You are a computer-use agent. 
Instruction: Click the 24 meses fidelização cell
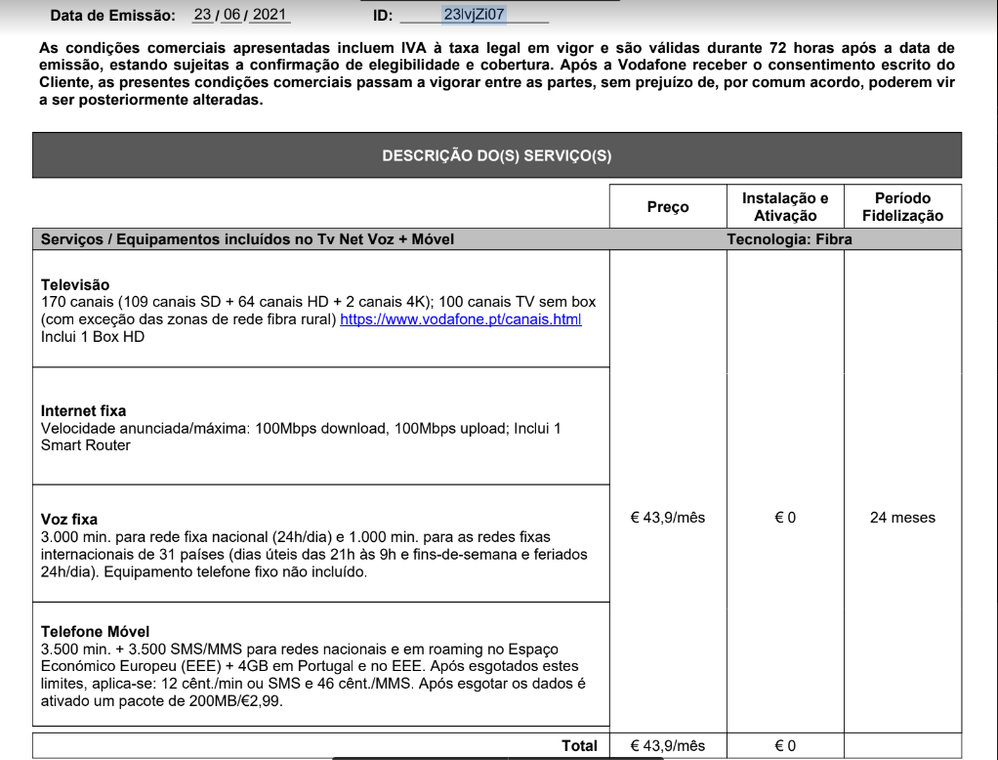coord(902,518)
